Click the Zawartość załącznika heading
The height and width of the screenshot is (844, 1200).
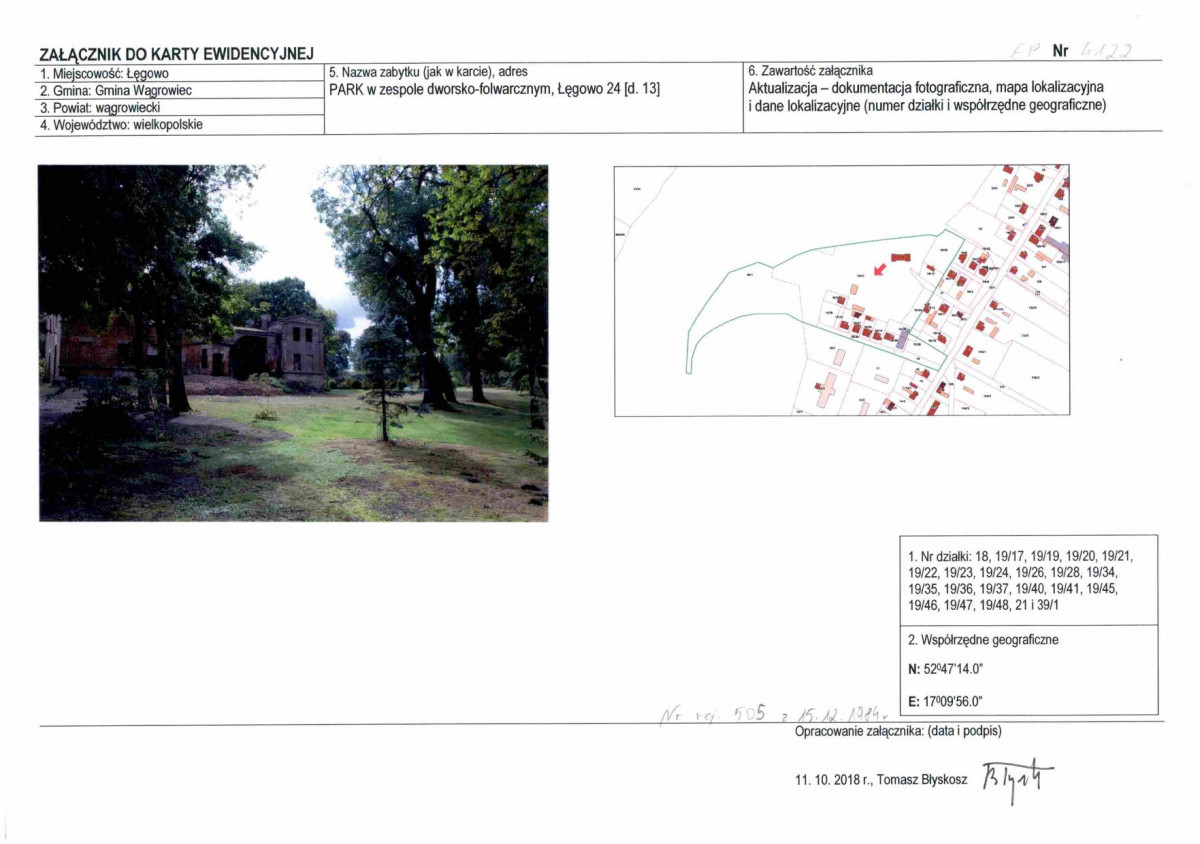[x=810, y=71]
